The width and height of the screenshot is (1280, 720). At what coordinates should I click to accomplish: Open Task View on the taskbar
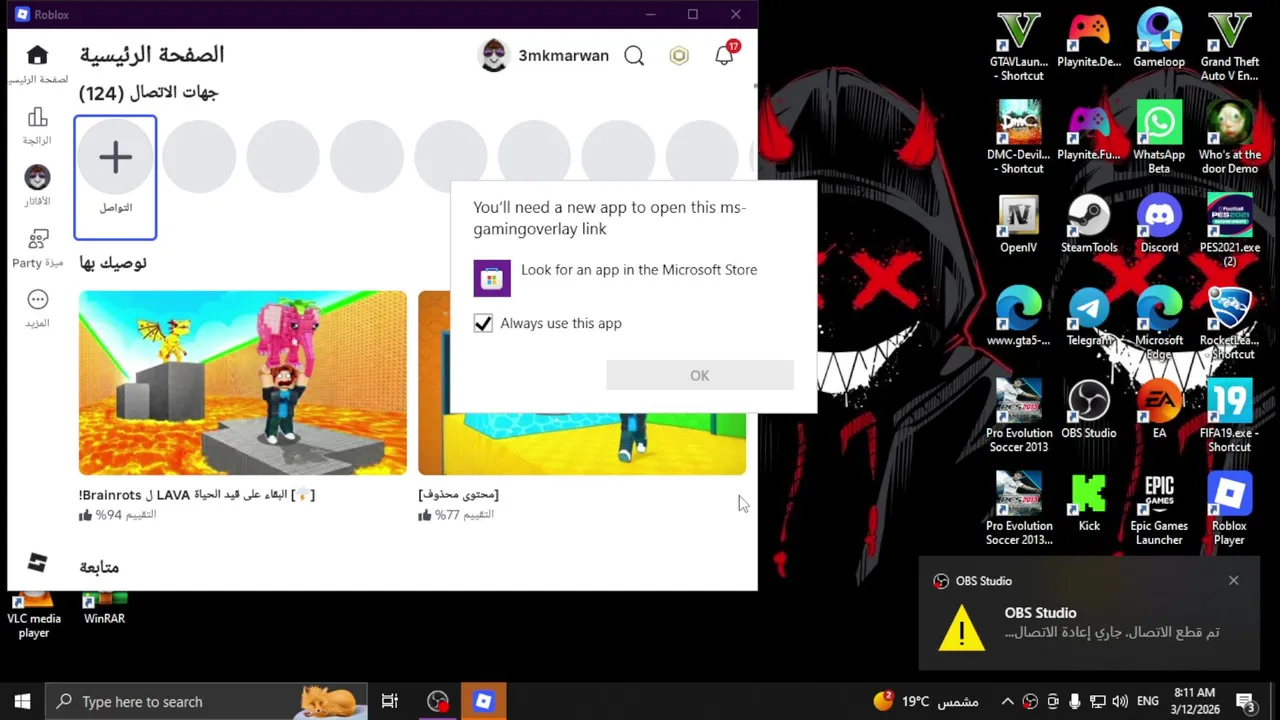tap(390, 702)
